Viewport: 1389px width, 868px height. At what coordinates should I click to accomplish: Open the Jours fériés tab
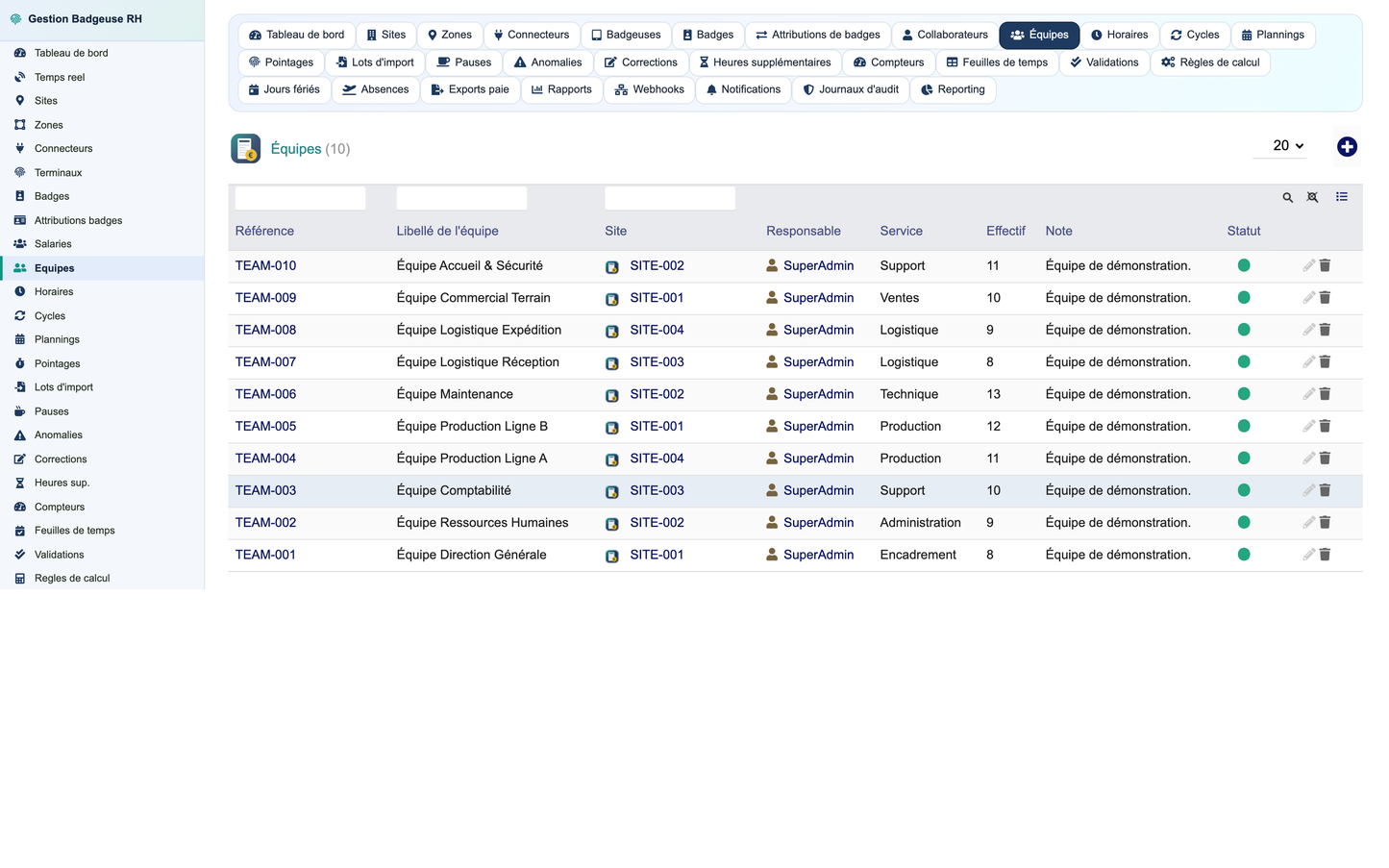pyautogui.click(x=285, y=89)
